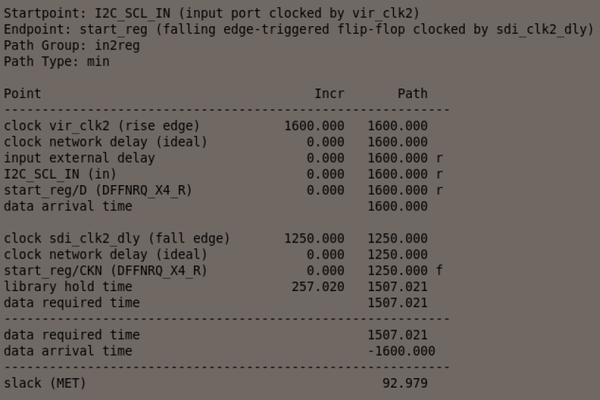600x400 pixels.
Task: Click the input external delay row
Action: click(80, 158)
